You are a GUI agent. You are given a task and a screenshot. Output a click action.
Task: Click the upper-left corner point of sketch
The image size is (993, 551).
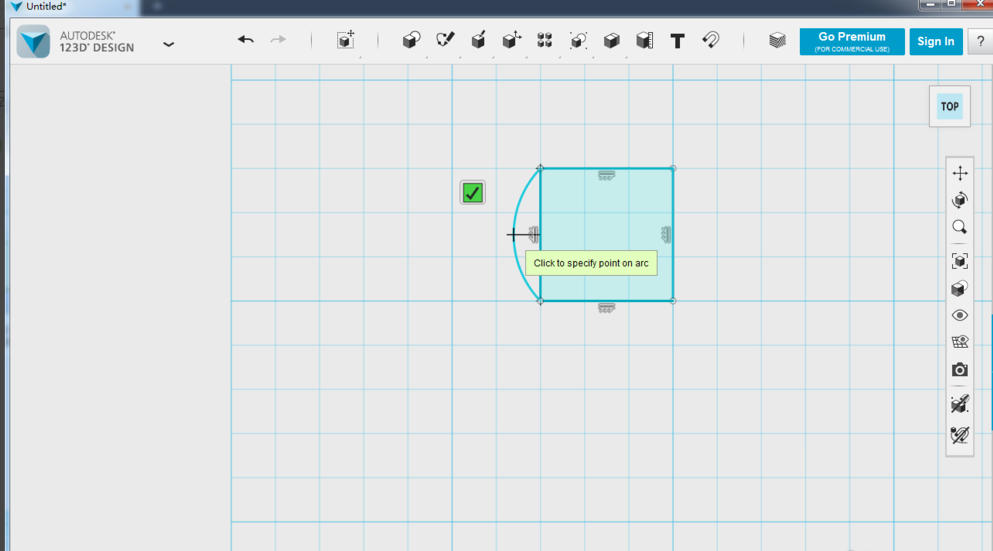[x=540, y=168]
